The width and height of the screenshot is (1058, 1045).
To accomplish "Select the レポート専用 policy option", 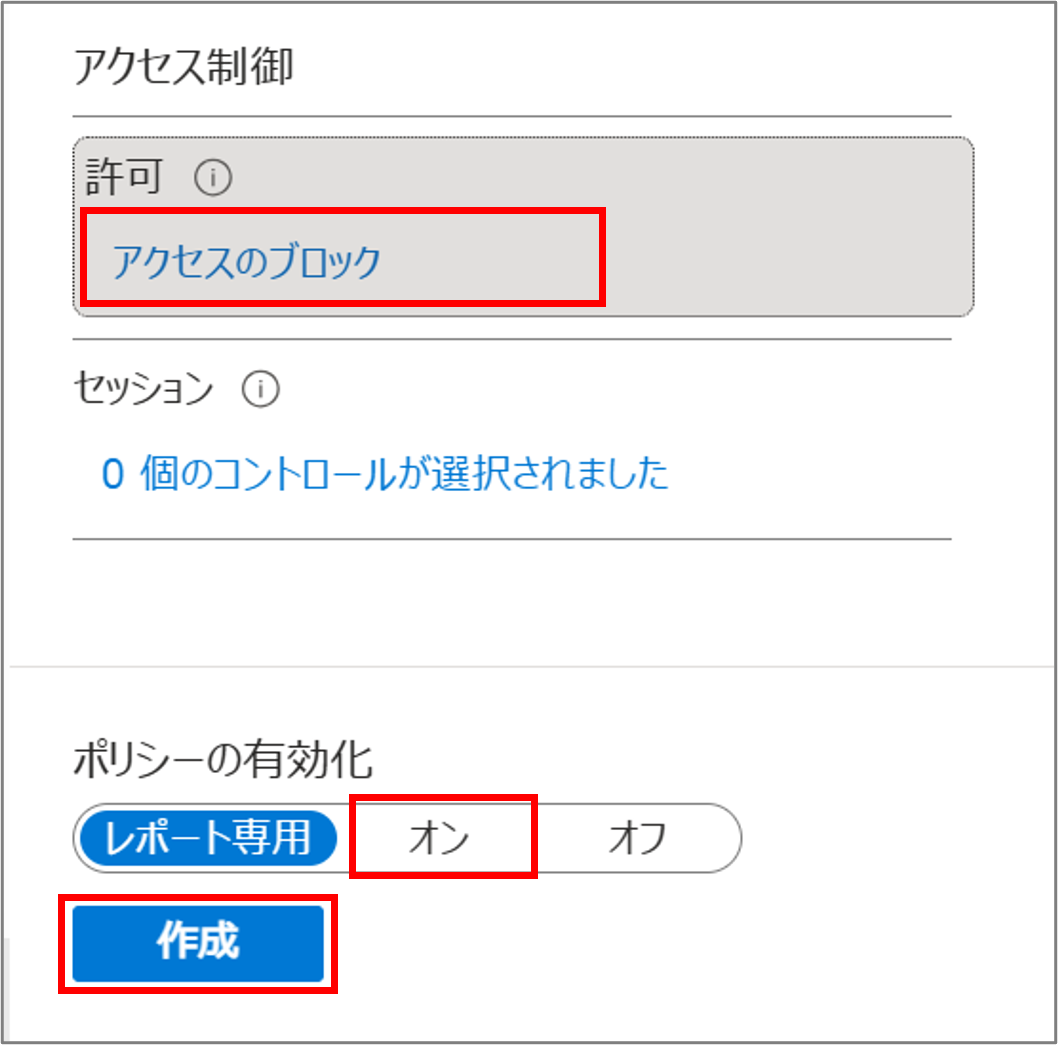I will tap(208, 838).
